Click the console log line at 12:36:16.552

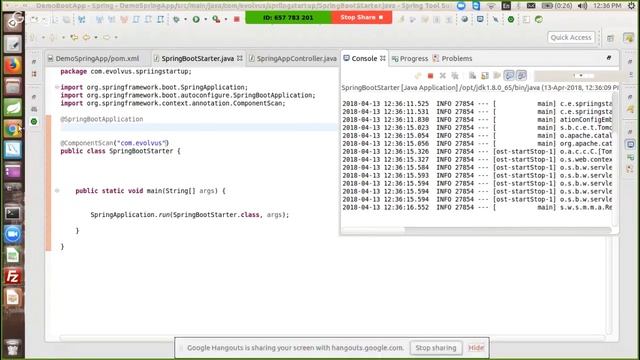[477, 207]
